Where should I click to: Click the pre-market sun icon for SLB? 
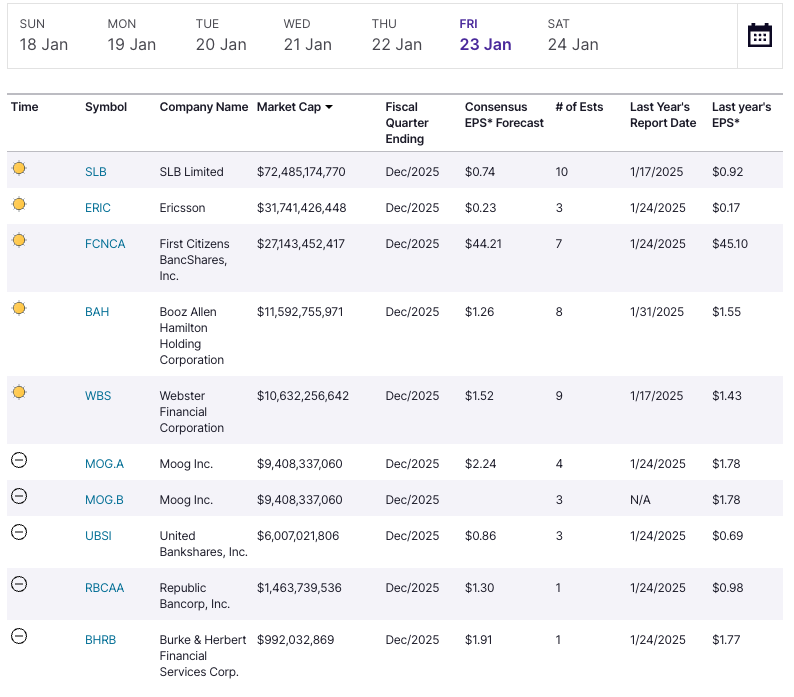(19, 169)
